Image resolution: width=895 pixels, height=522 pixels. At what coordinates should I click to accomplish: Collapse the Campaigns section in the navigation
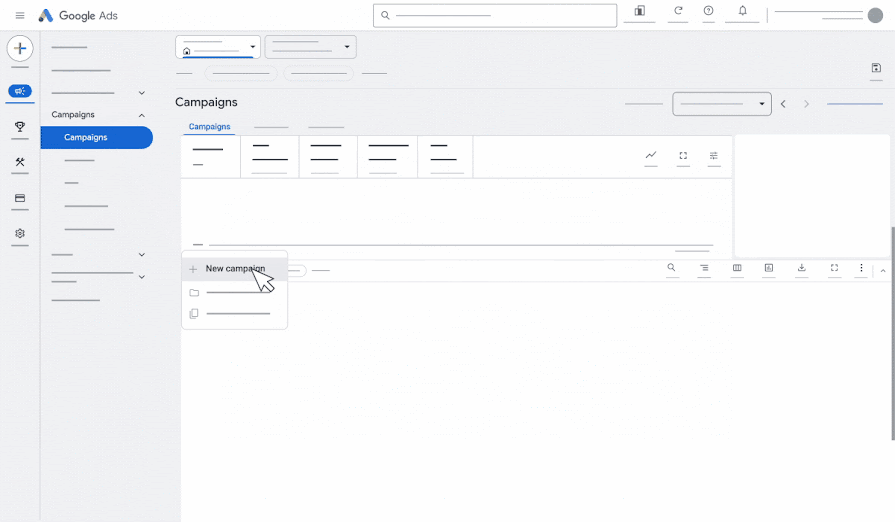click(x=142, y=115)
